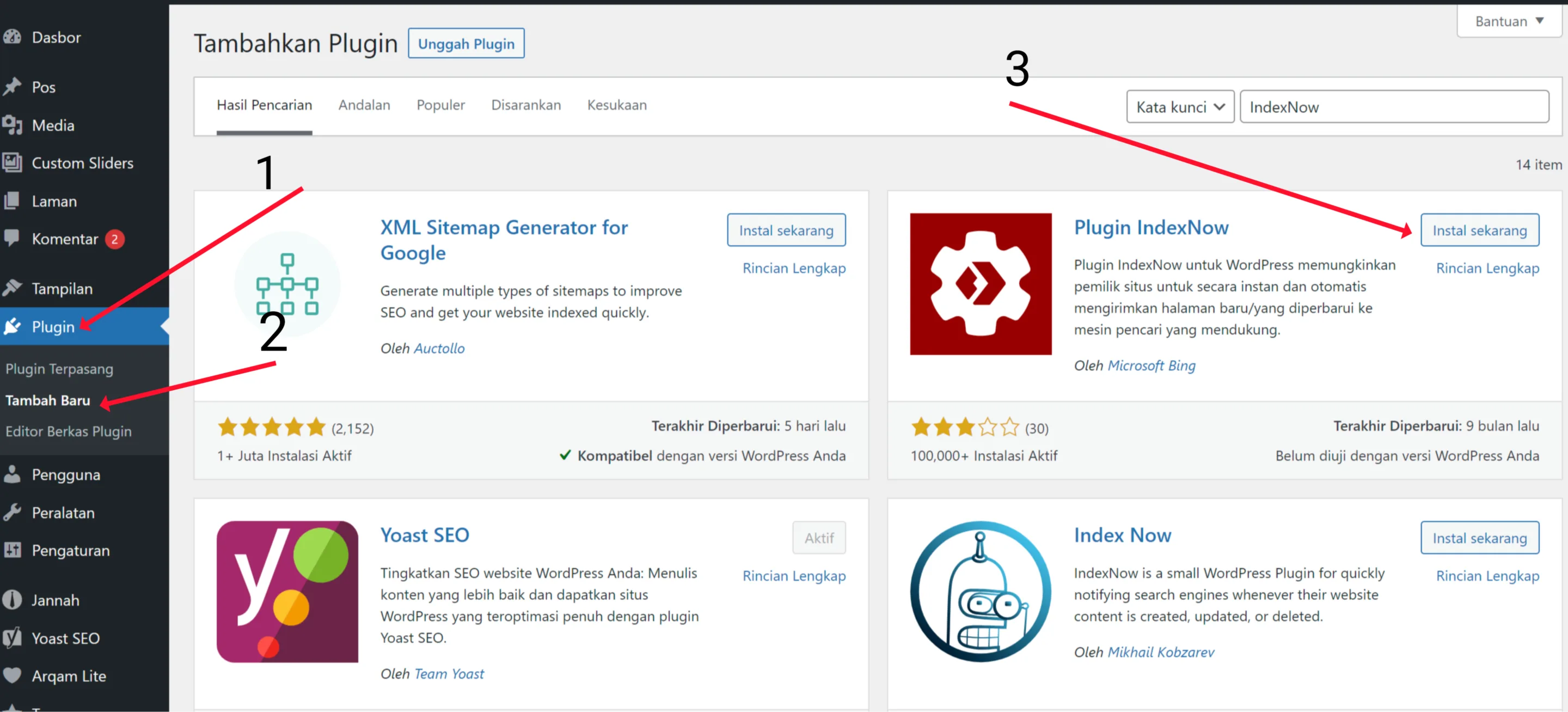Open the Kata kunci search type dropdown
The image size is (1568, 712).
[x=1180, y=107]
